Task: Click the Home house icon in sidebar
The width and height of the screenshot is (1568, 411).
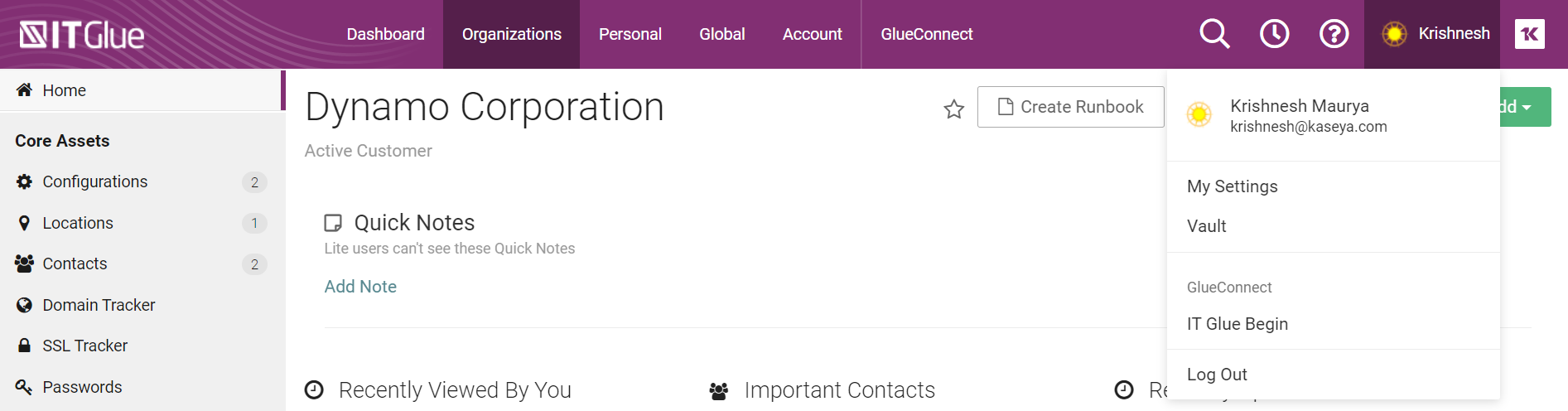Action: pos(24,89)
